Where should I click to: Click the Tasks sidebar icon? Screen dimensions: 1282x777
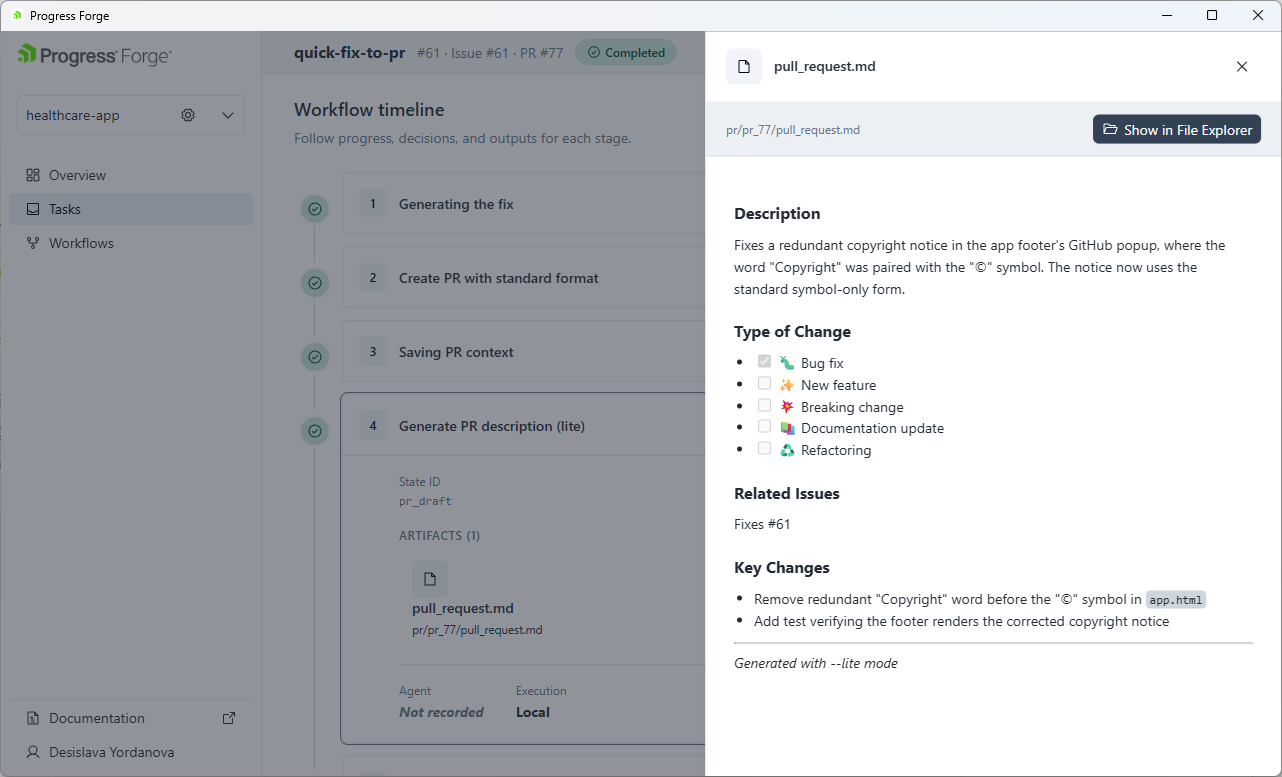click(x=33, y=209)
